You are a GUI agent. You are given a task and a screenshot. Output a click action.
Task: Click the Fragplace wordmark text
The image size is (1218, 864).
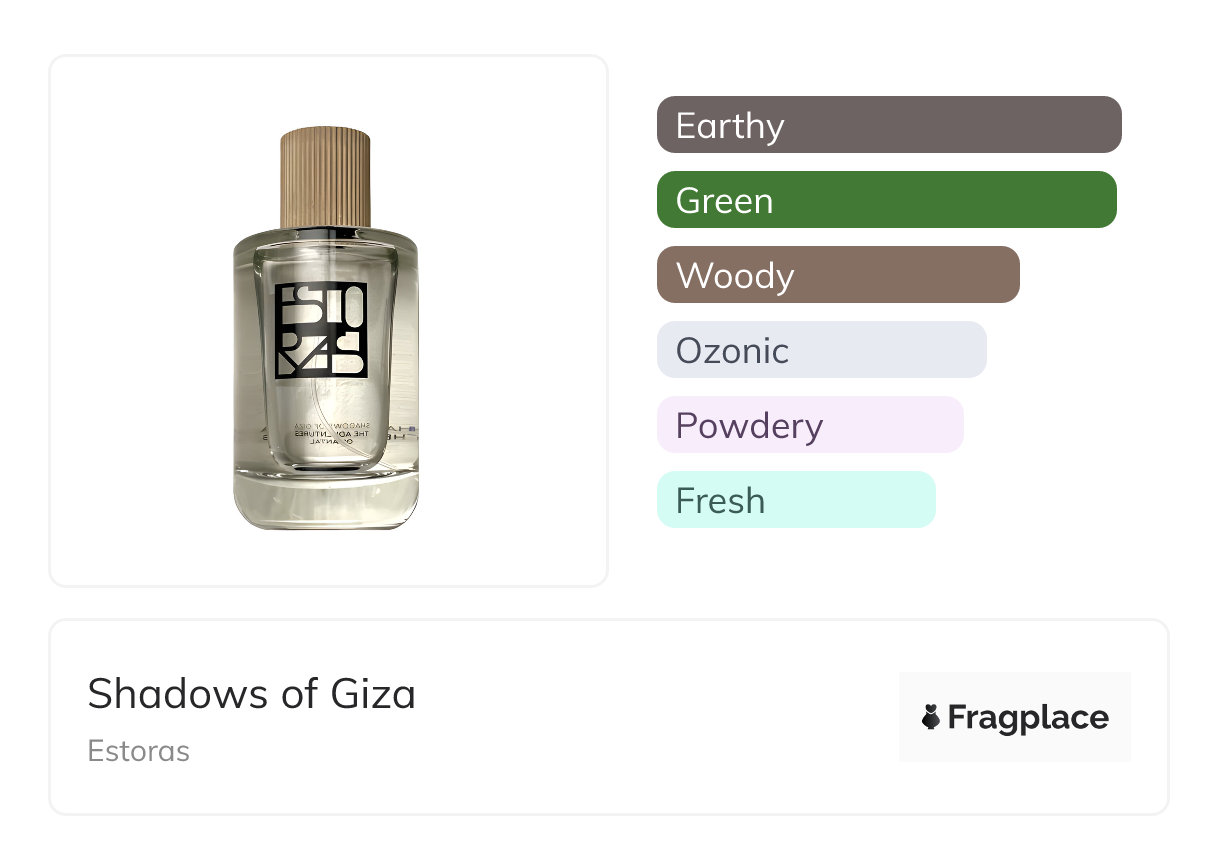tap(1028, 717)
